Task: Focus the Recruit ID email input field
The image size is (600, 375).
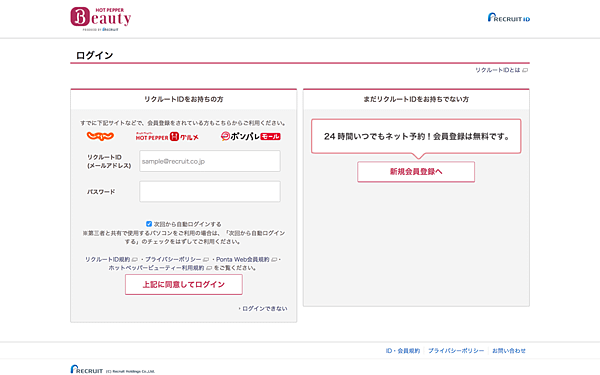Action: coord(210,161)
